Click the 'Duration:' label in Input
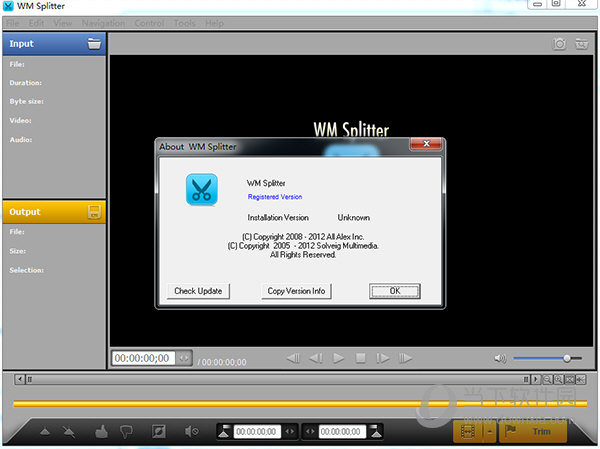Screen dimensions: 600x449 click(26, 83)
